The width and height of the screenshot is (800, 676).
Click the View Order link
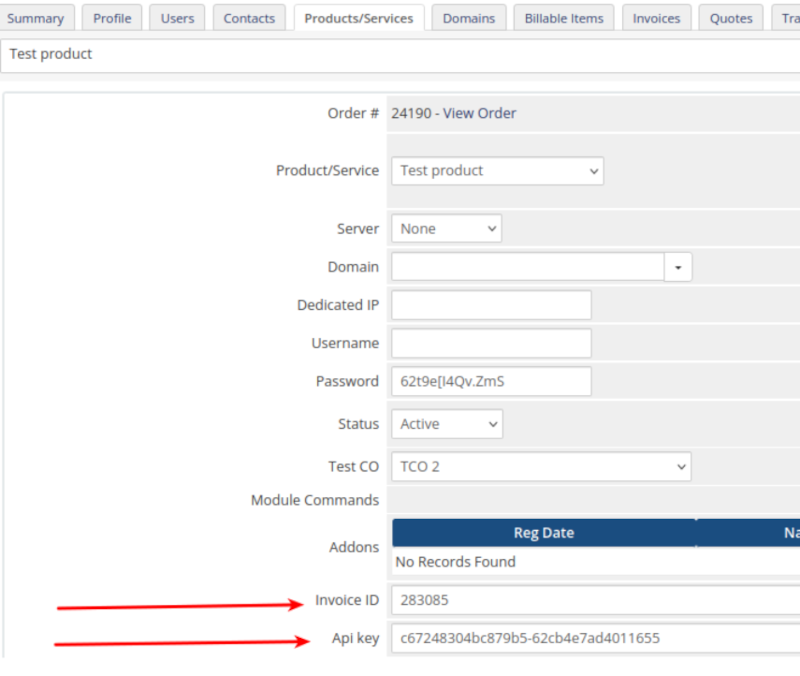point(479,113)
